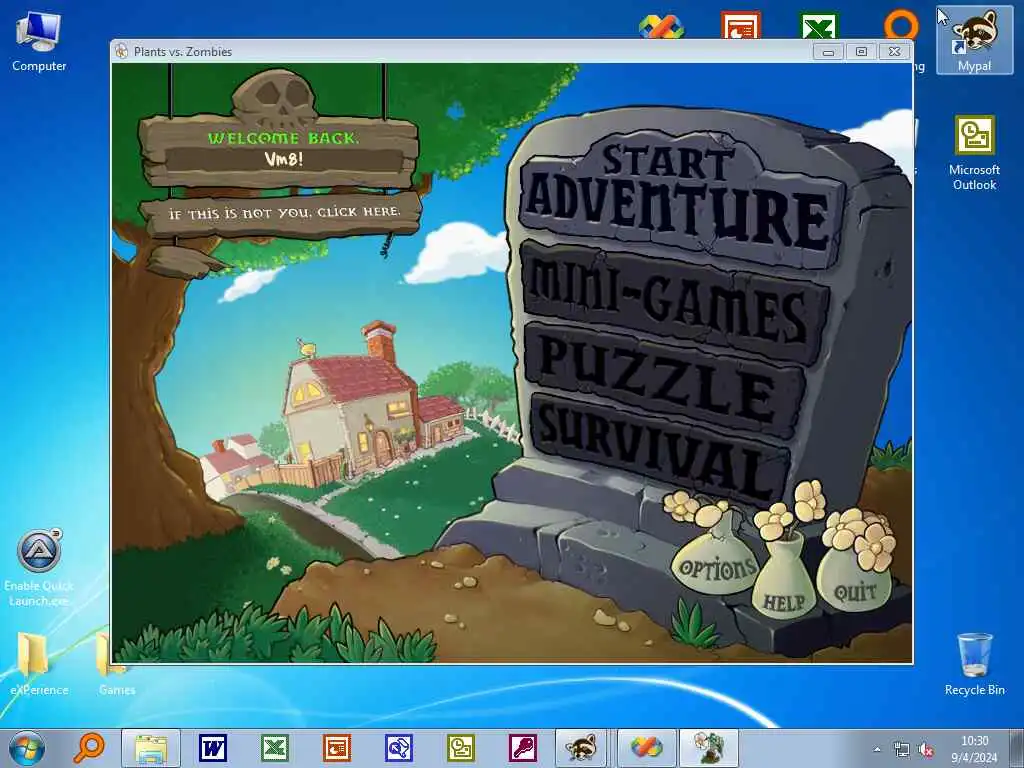Click the colorful pinwheel taskbar button

(x=646, y=748)
